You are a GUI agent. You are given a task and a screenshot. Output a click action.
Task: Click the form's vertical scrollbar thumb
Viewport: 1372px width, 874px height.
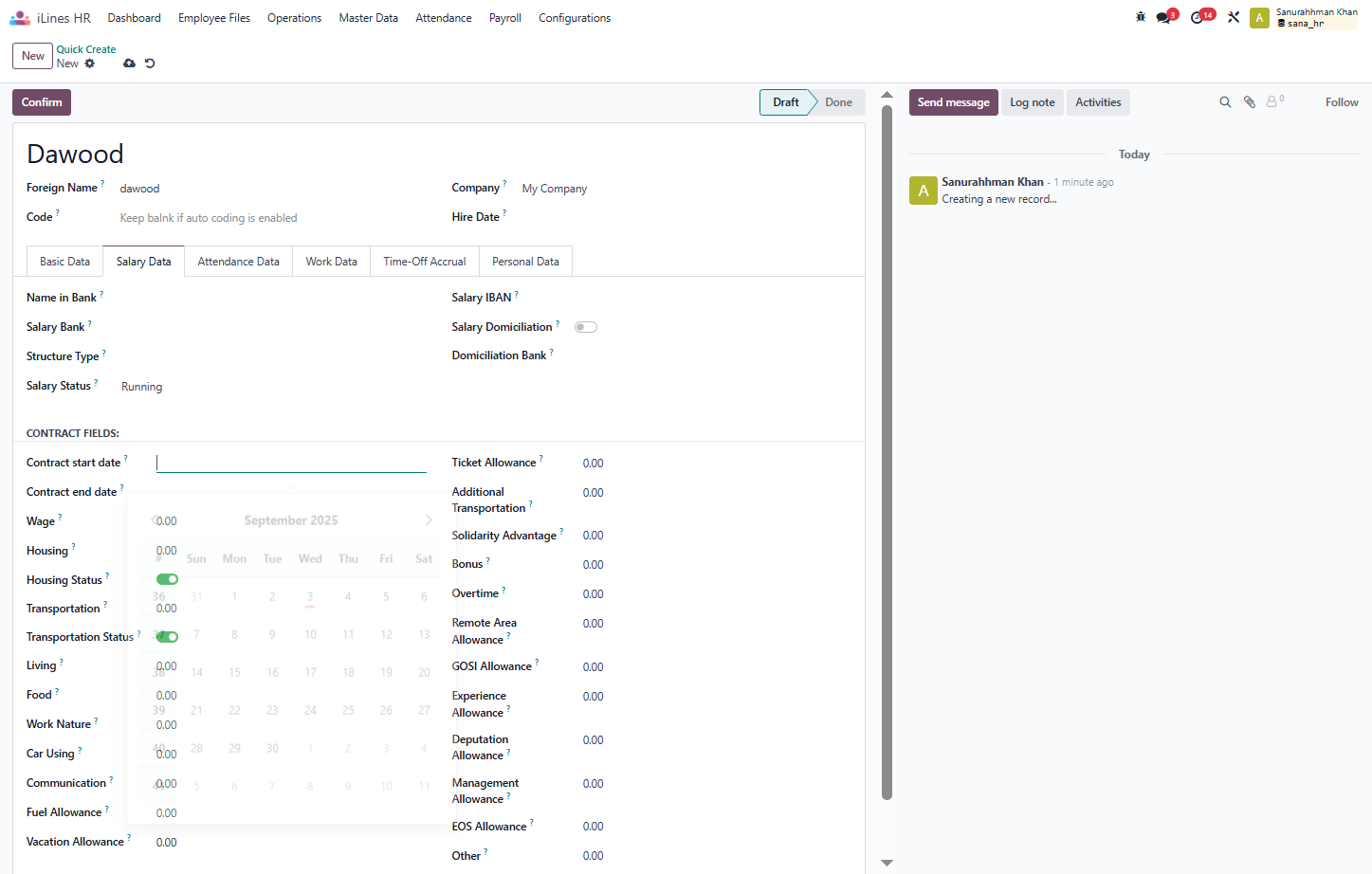point(887,452)
